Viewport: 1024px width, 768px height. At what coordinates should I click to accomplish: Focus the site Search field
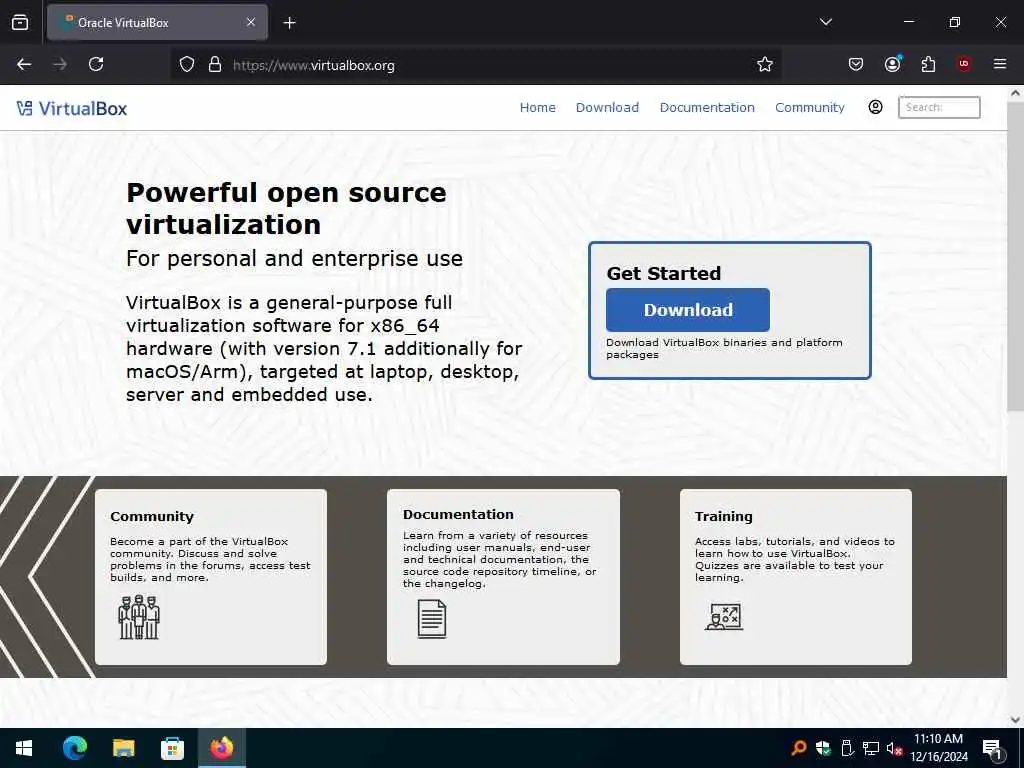(939, 108)
